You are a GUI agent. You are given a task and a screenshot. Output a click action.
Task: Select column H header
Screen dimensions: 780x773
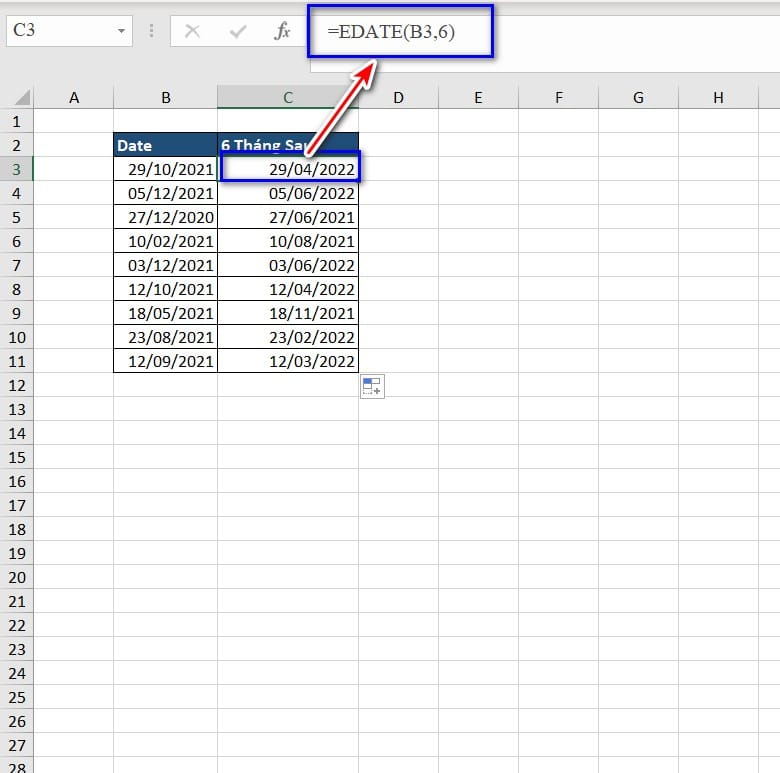click(x=718, y=97)
